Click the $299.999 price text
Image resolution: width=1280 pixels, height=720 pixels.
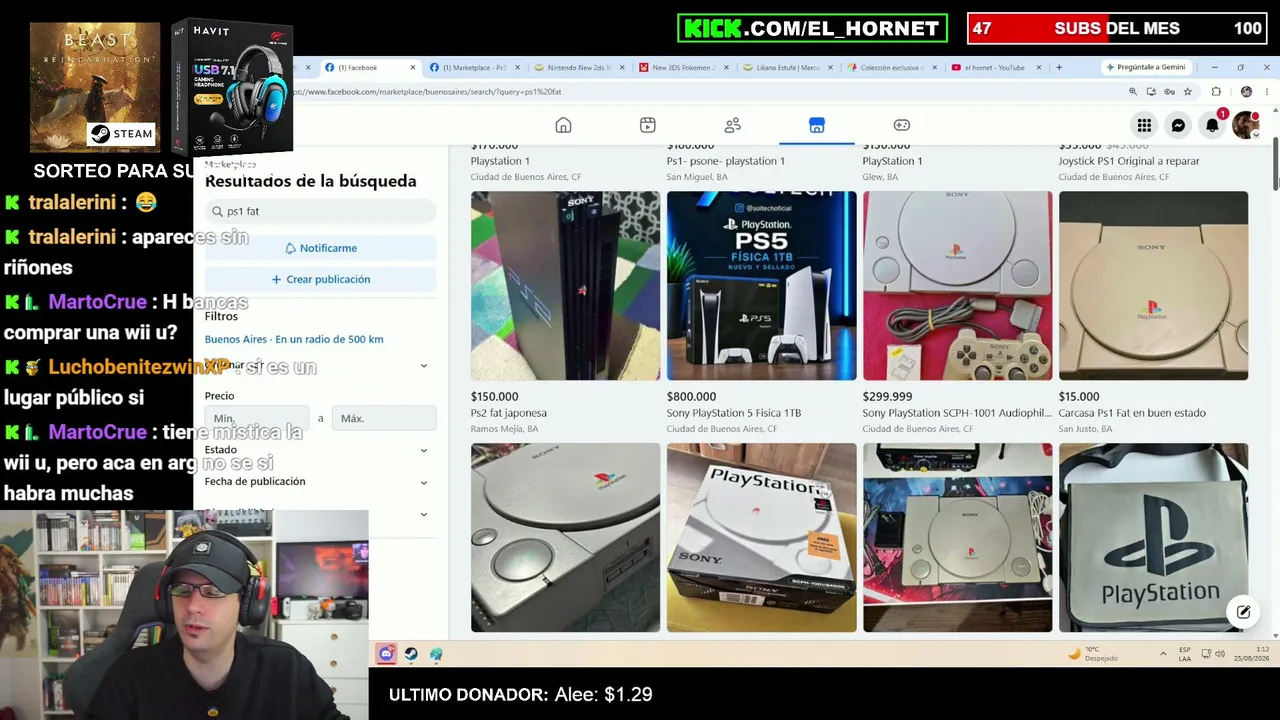click(887, 397)
